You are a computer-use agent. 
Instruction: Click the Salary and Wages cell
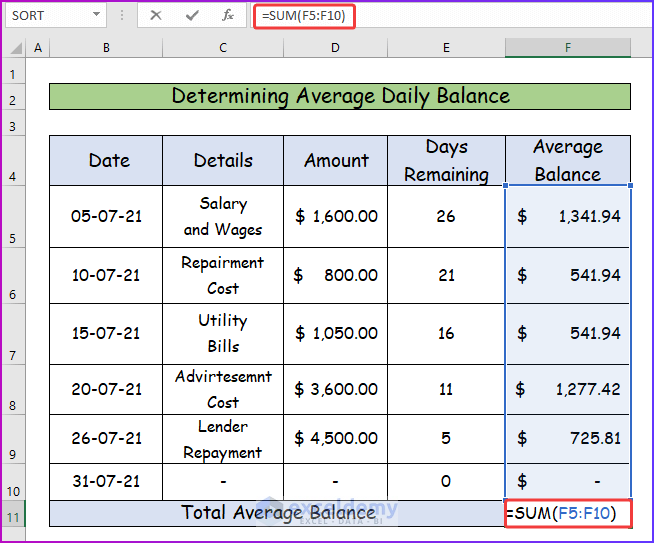(223, 216)
